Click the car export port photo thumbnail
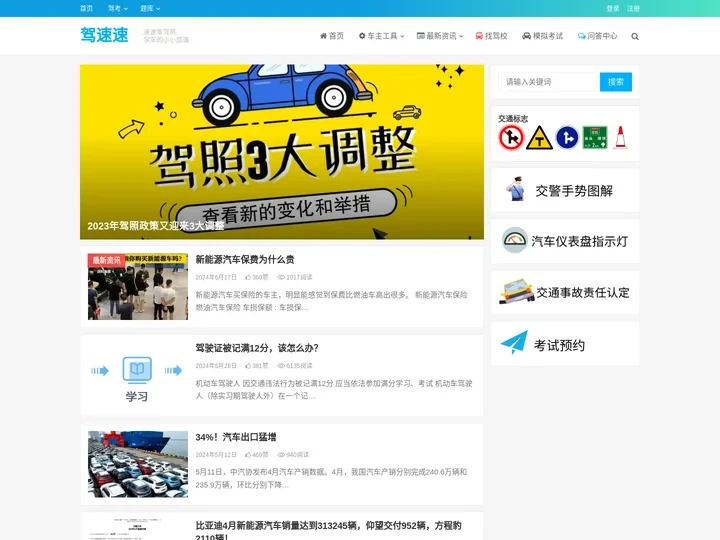Viewport: 720px width, 540px height. 138,464
